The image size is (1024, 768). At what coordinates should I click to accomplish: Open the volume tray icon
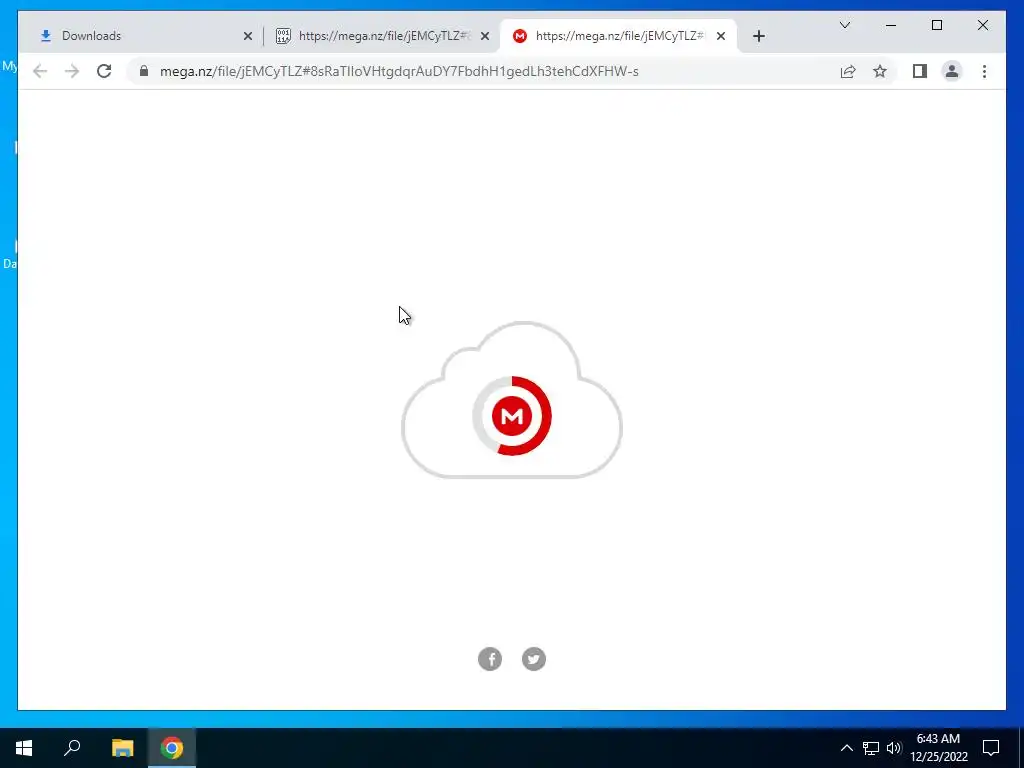[x=894, y=748]
